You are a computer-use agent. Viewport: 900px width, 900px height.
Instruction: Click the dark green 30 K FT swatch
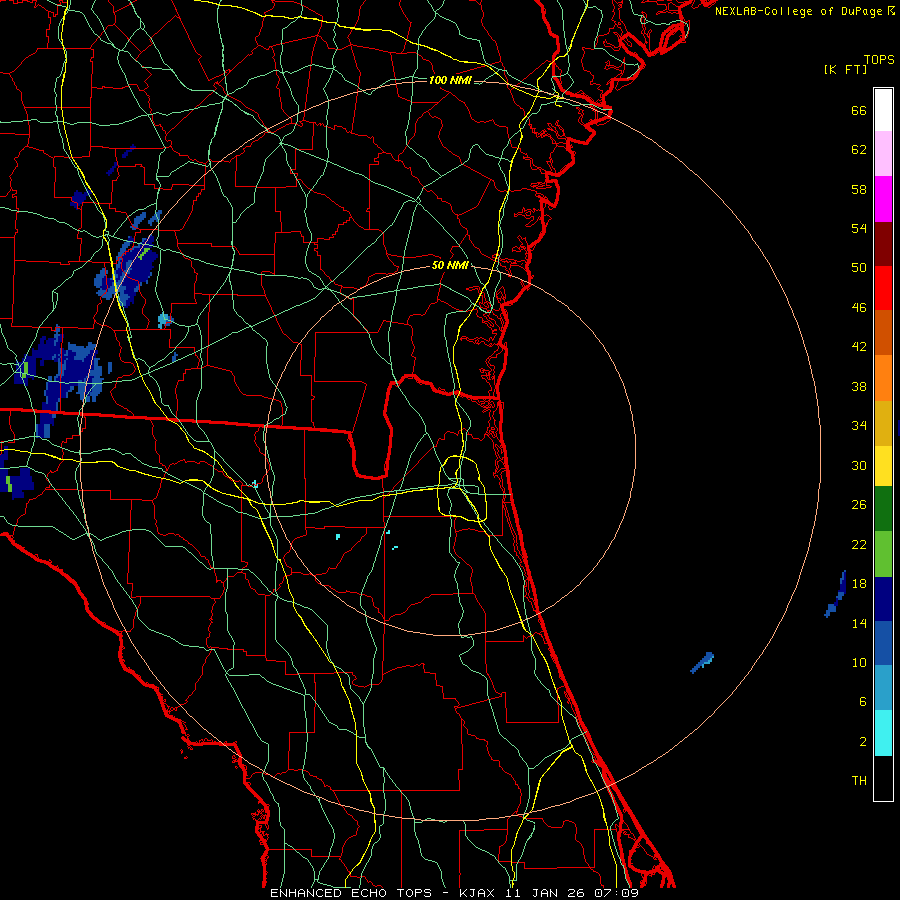[x=883, y=509]
